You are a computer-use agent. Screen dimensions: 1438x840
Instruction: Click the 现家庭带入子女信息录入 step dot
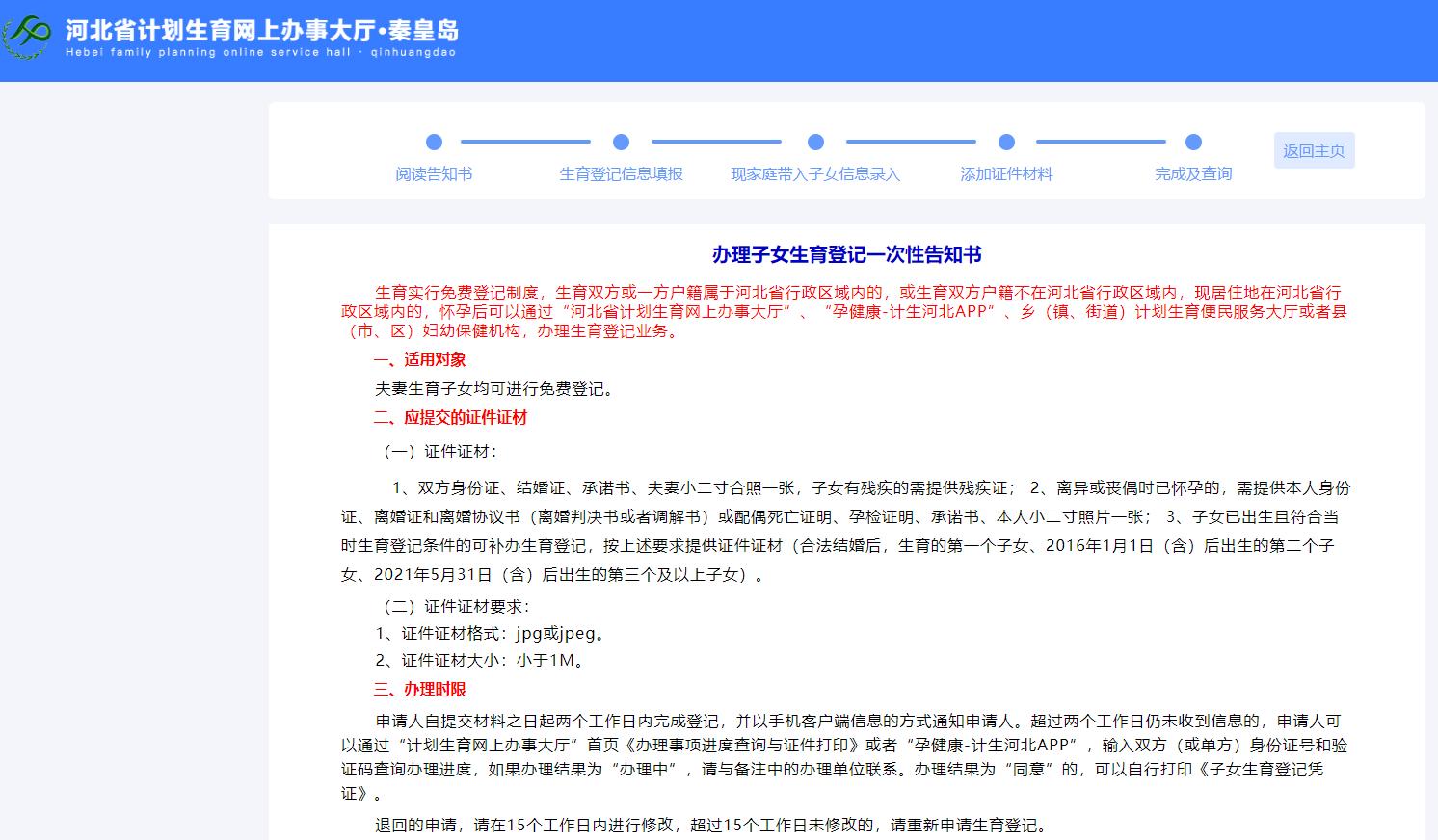coord(815,142)
